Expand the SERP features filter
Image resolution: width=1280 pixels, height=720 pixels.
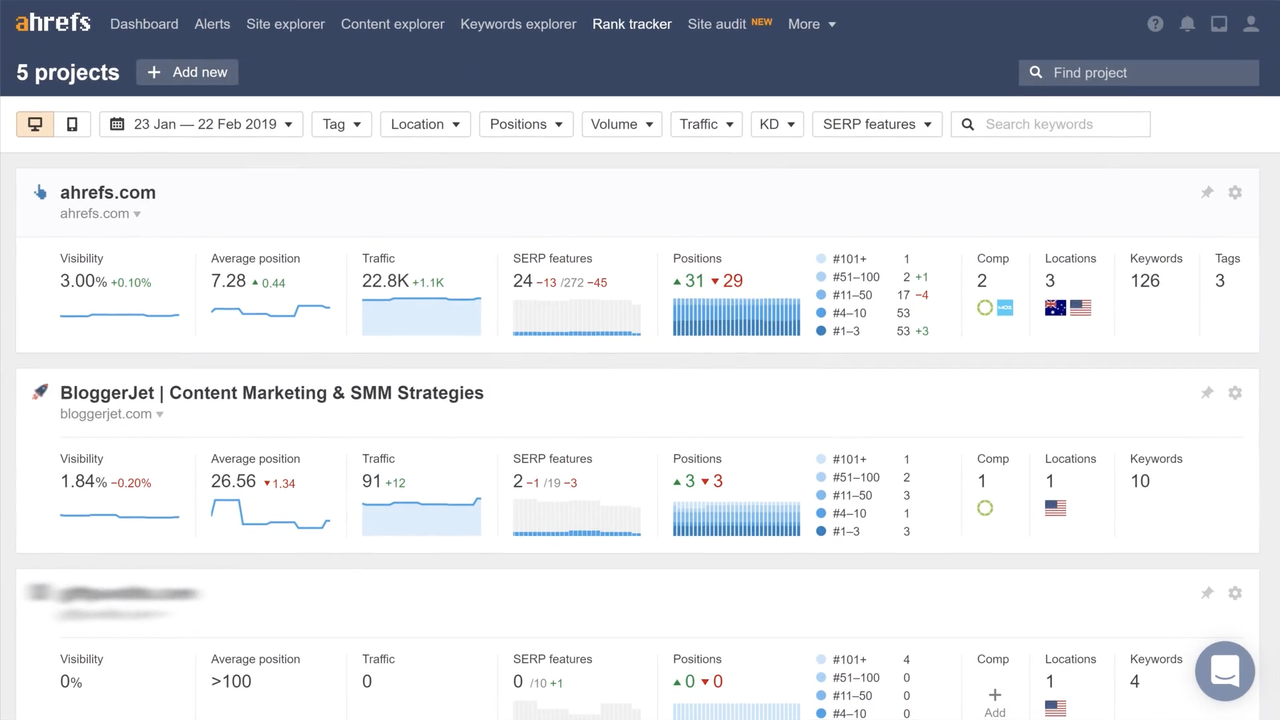[x=877, y=124]
